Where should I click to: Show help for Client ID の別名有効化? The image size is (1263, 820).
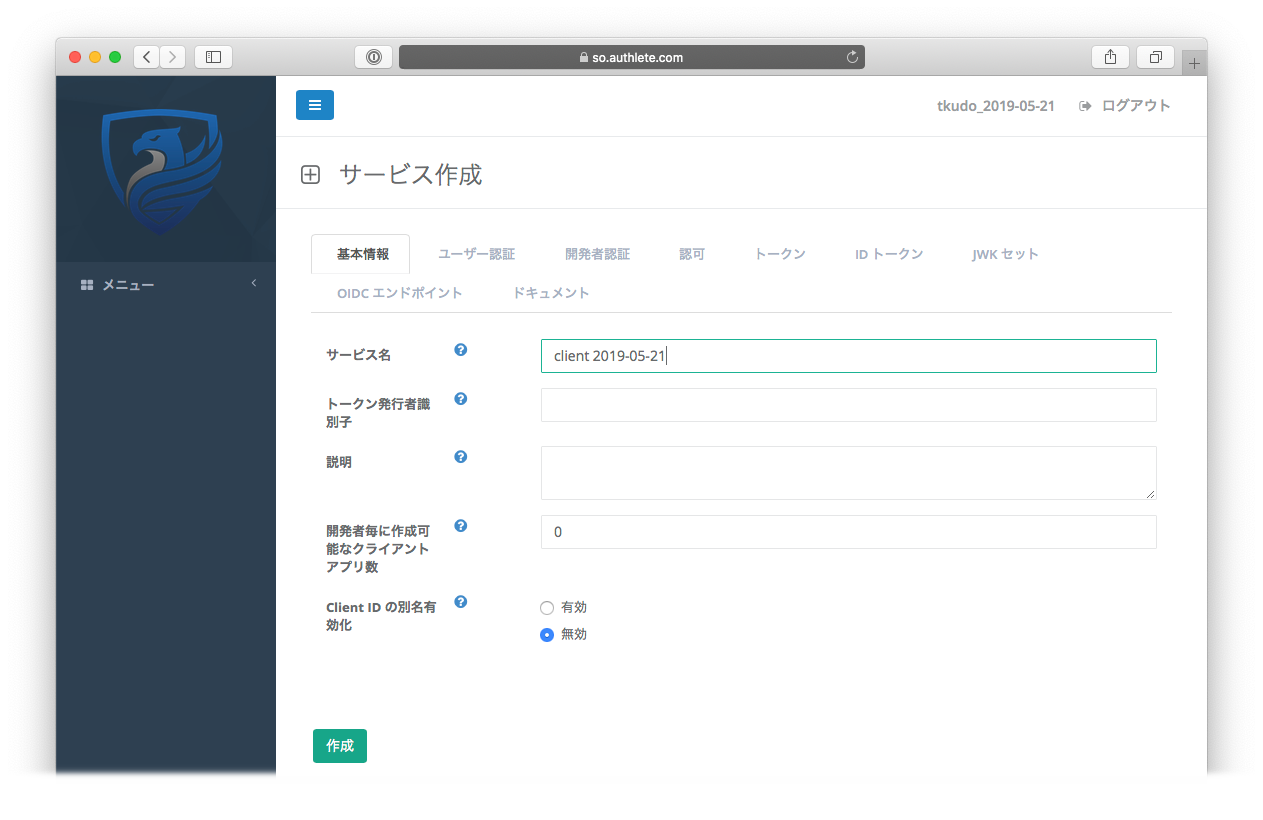461,602
